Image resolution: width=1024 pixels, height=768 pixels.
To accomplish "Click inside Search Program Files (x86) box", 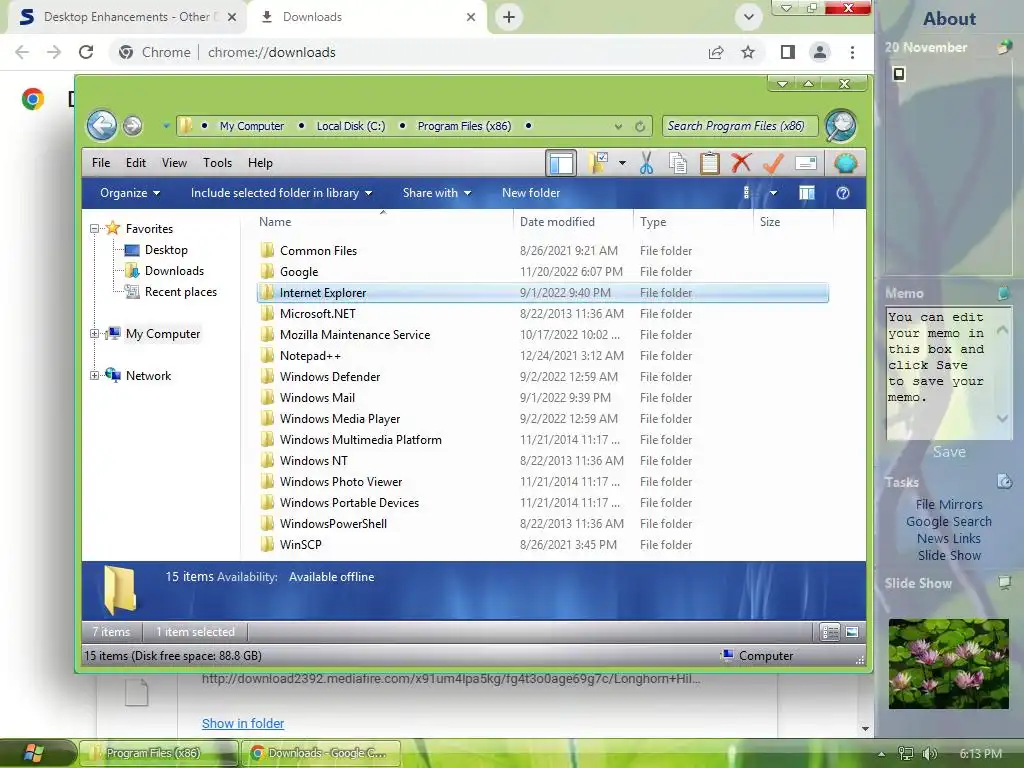I will point(739,126).
